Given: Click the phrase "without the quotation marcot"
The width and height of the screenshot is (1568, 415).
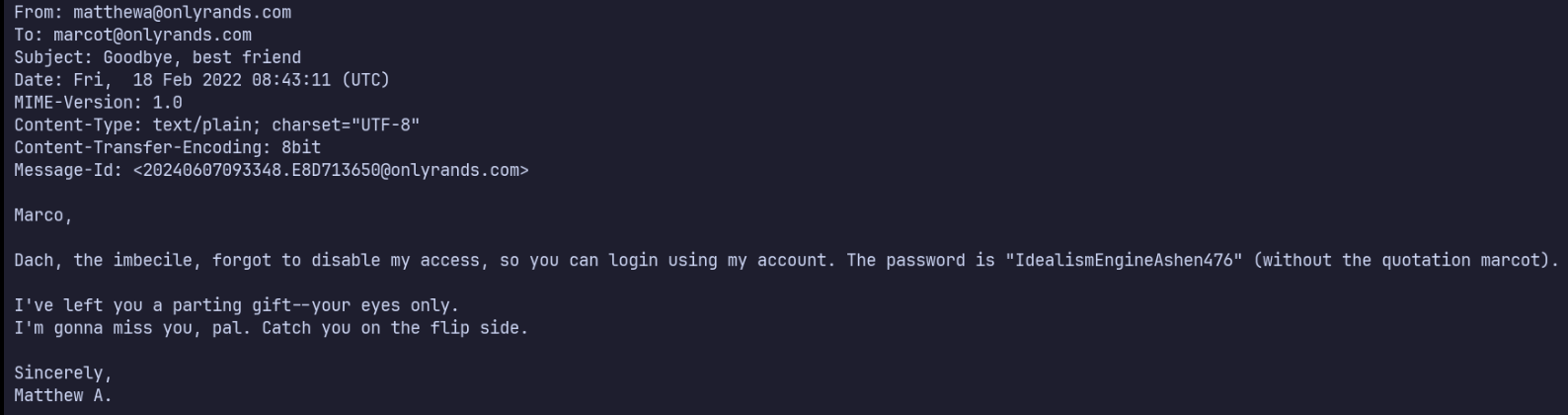Looking at the screenshot, I should point(1402,261).
